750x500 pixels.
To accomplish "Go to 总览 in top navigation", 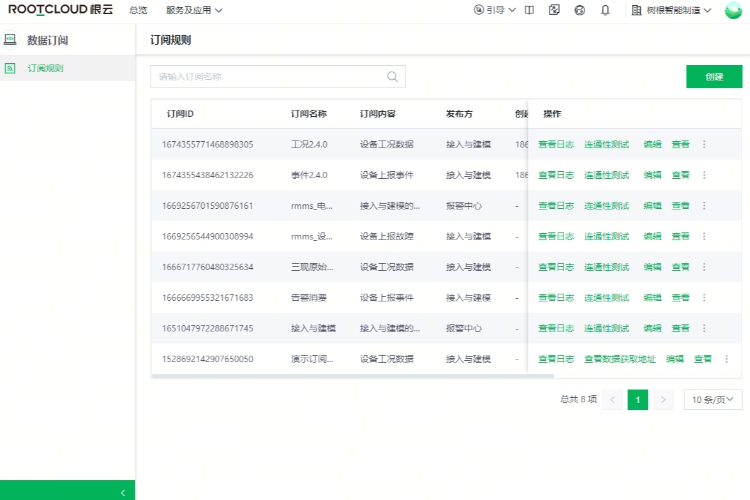I will point(138,10).
